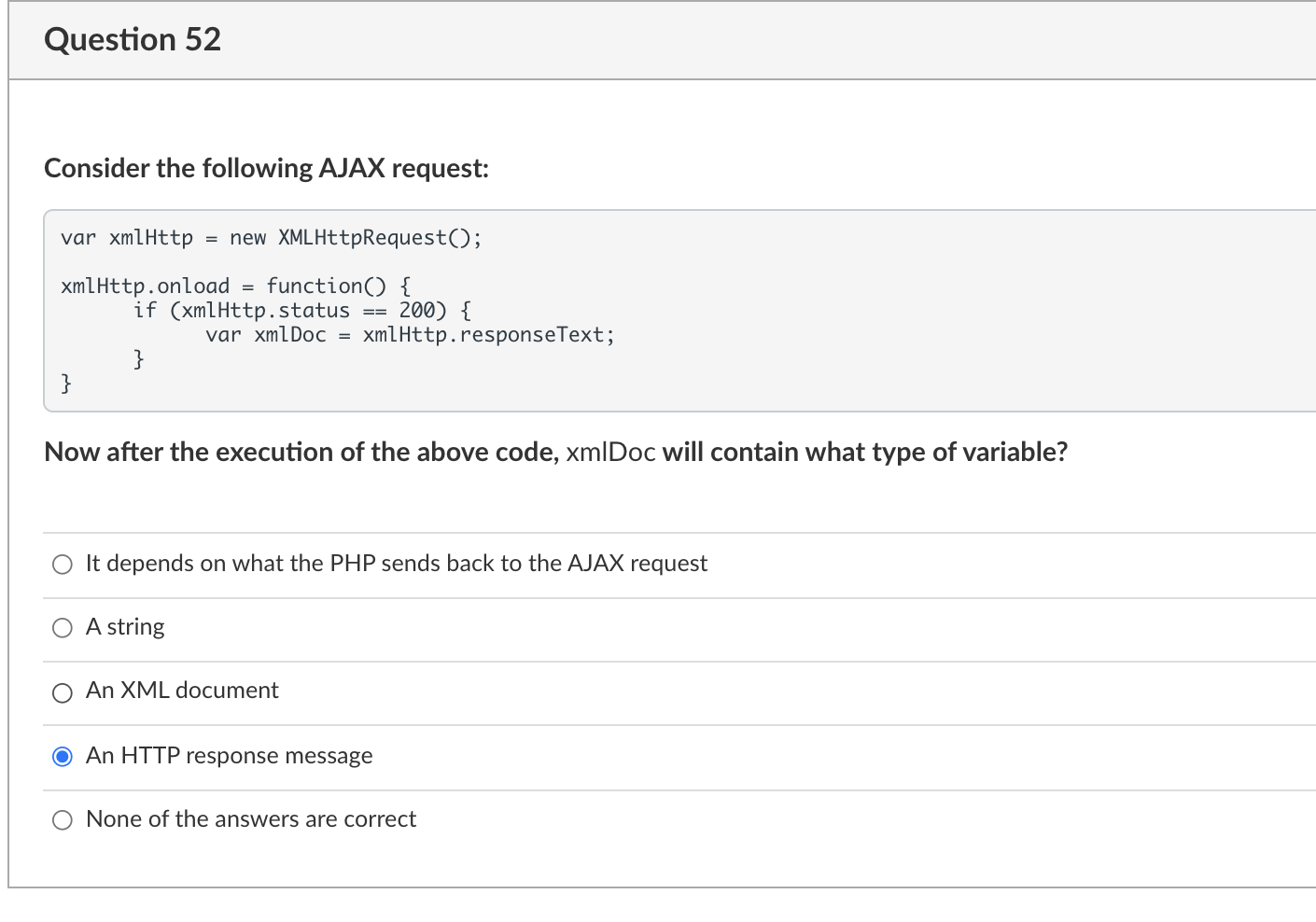Image resolution: width=1316 pixels, height=922 pixels.
Task: Pick the 'None of the answers are correct' radio button
Action: 63,820
